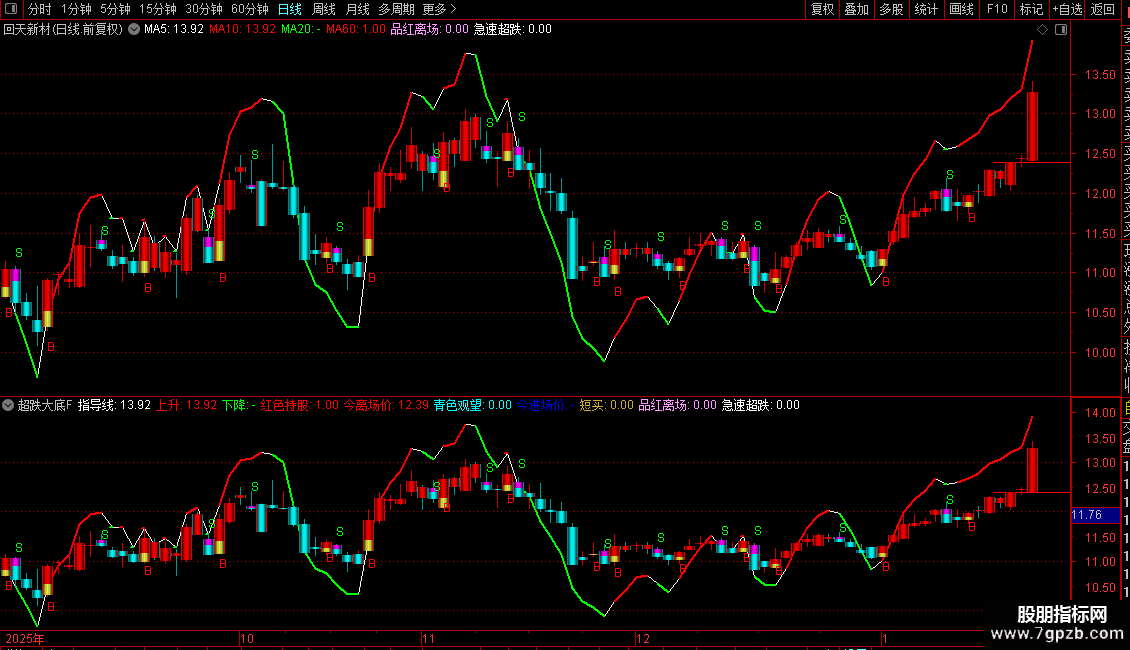Viewport: 1130px width, 650px height.
Task: Click the blue 今进场价 label
Action: click(x=546, y=405)
